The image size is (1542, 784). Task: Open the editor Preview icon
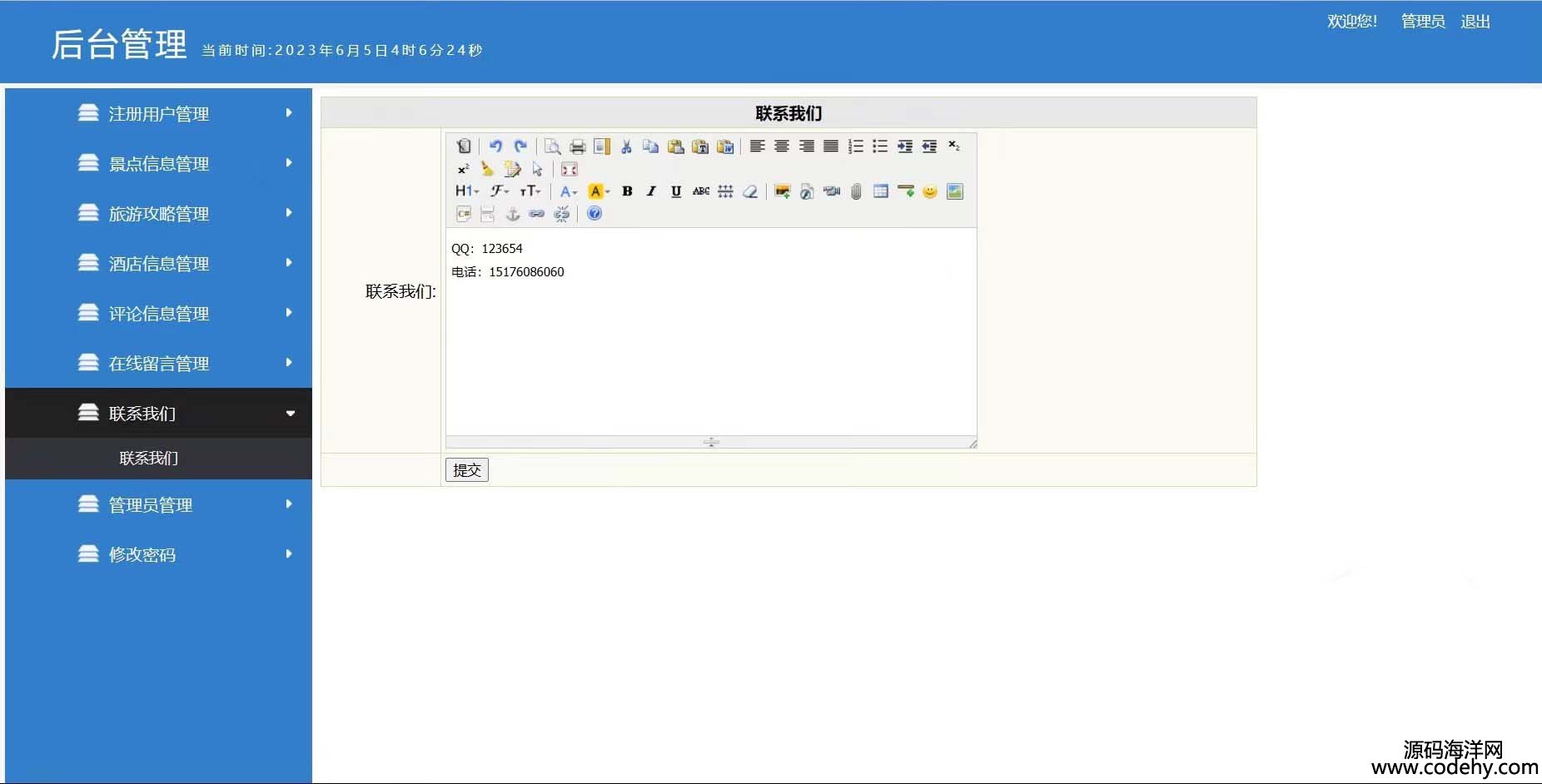(552, 146)
